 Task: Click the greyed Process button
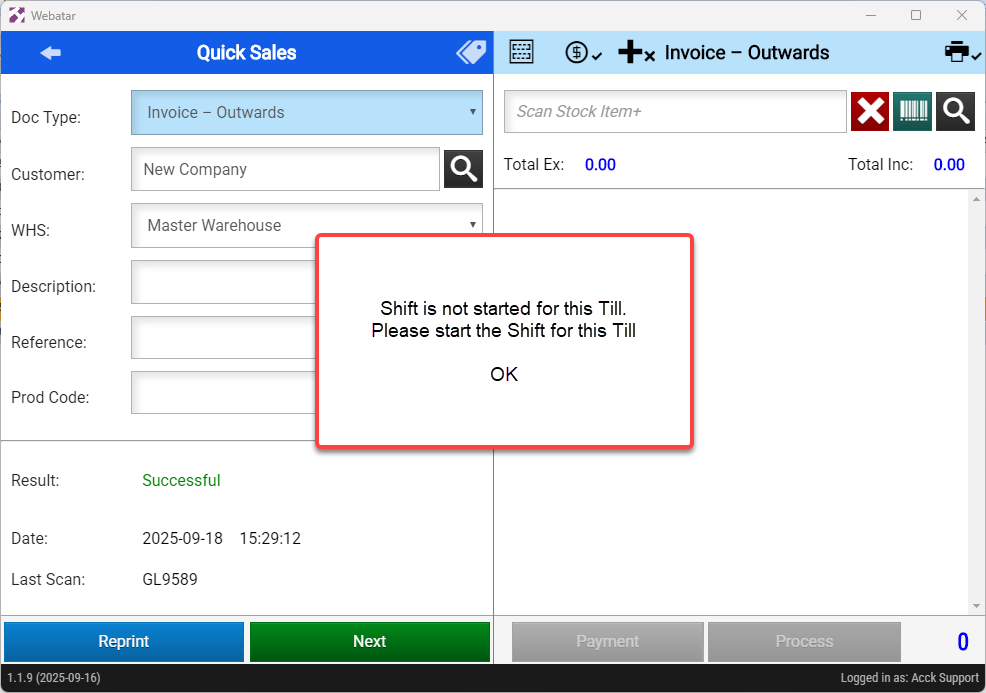pos(804,641)
